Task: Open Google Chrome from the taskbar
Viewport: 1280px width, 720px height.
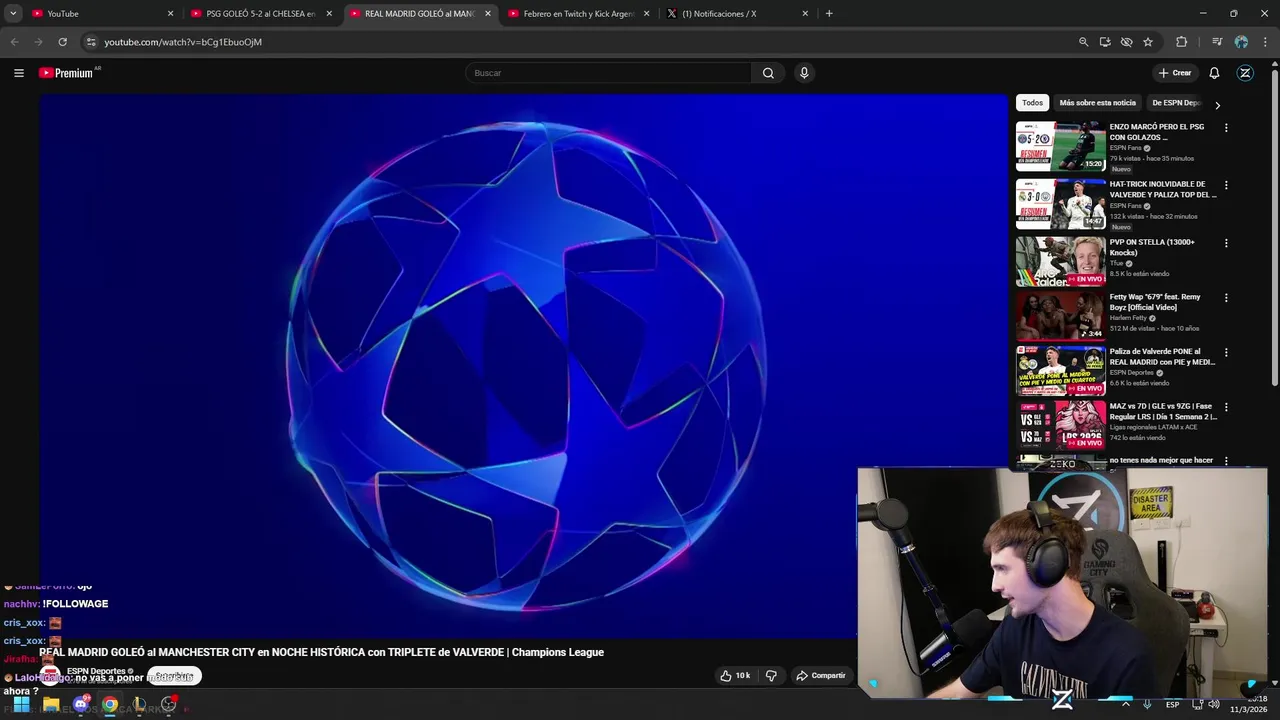Action: (x=110, y=705)
